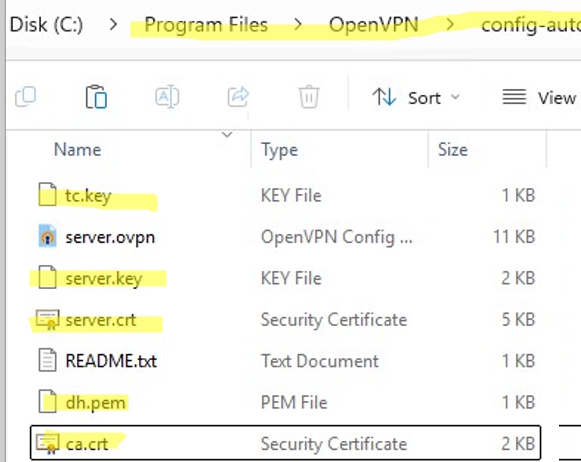Select the server.ovpn file name
The width and height of the screenshot is (581, 462).
tap(110, 237)
